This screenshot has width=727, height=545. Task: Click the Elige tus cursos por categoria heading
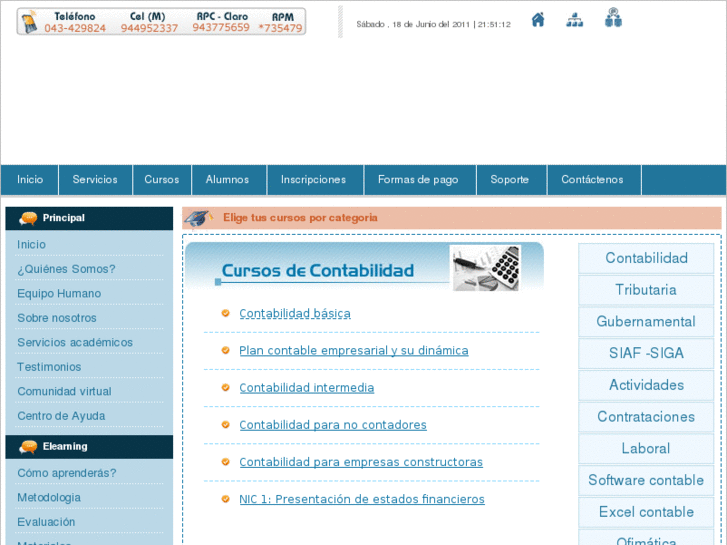tap(300, 218)
